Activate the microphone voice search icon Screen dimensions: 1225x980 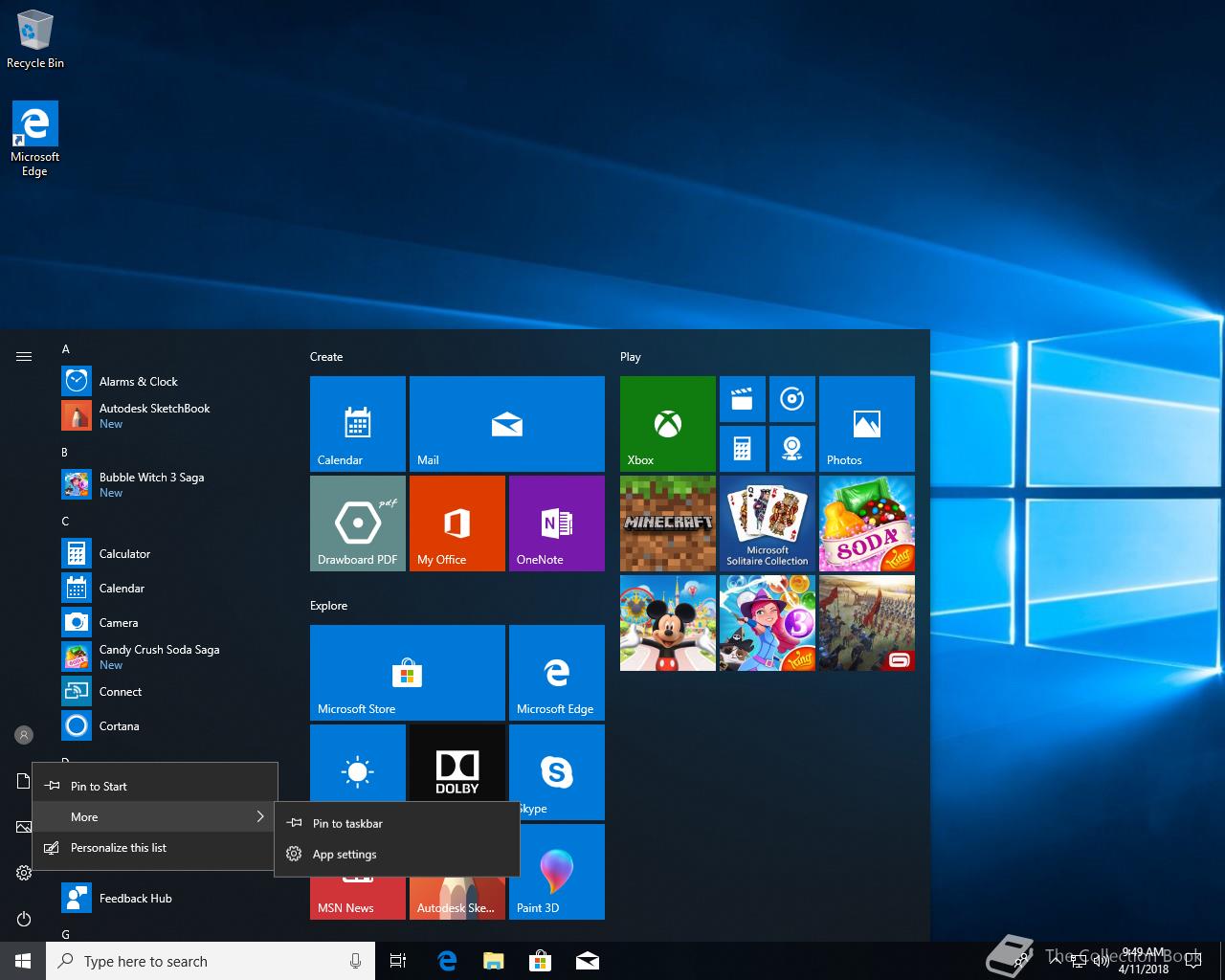355,961
